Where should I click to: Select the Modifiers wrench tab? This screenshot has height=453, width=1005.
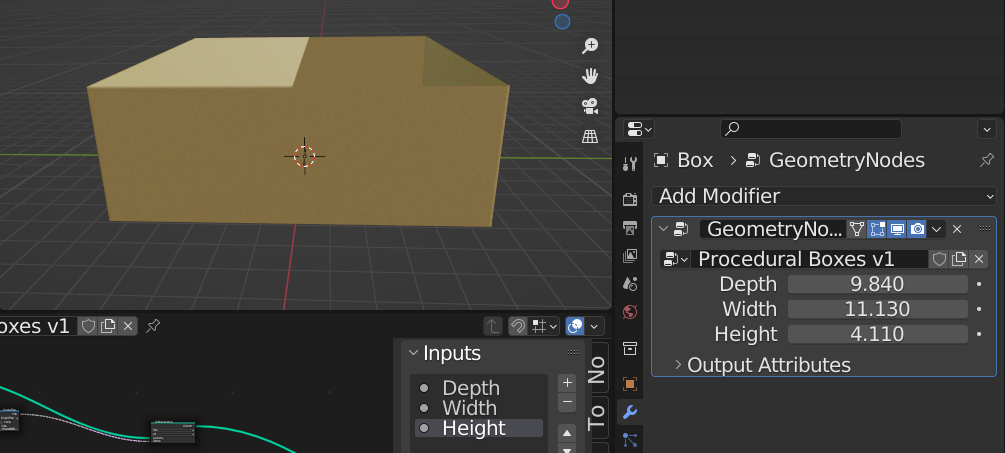click(x=630, y=412)
